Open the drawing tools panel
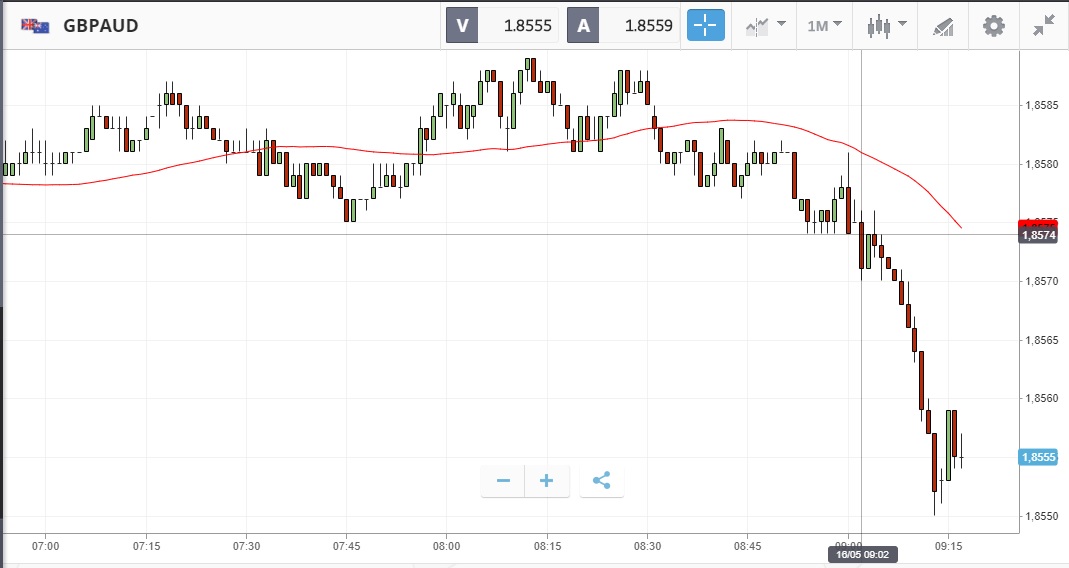This screenshot has height=568, width=1069. [942, 26]
